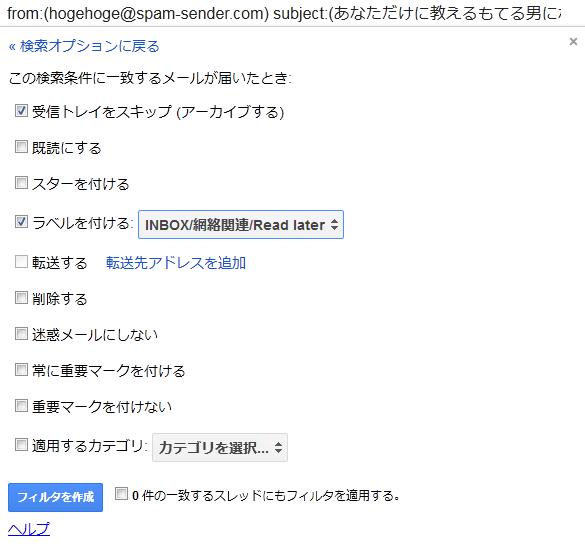Check 常に重要マークを付ける option
Viewport: 585px width, 551px height.
(21, 370)
